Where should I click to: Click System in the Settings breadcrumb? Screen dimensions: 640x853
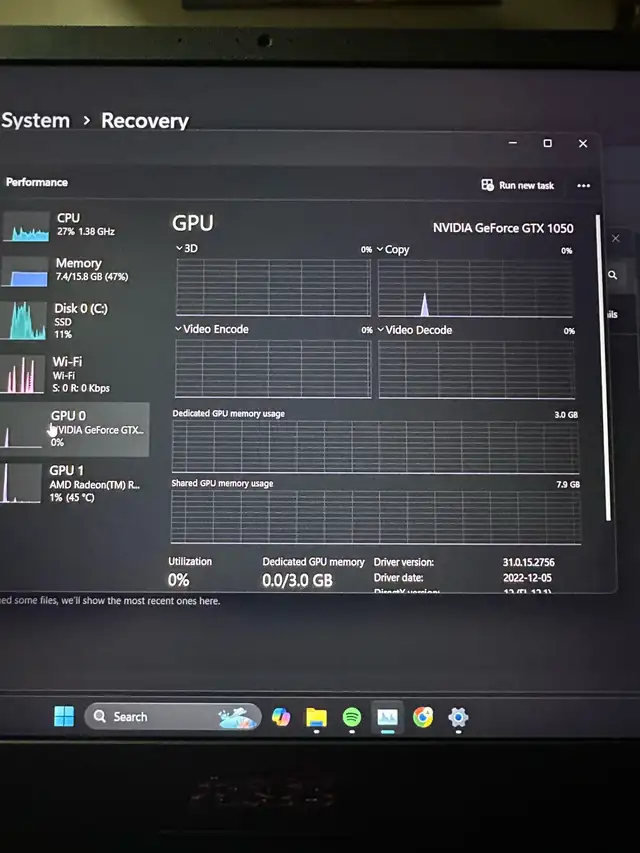[35, 120]
